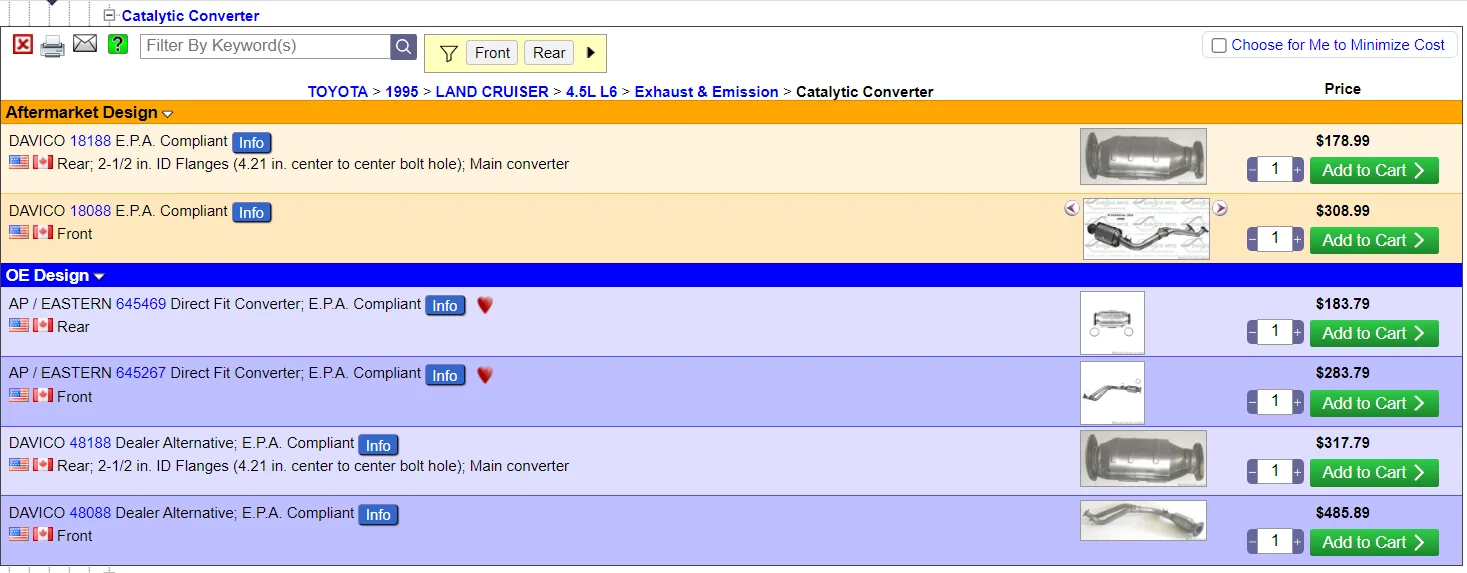Increase quantity for AP / EASTERN 645469
The image size is (1467, 573).
pyautogui.click(x=1298, y=333)
